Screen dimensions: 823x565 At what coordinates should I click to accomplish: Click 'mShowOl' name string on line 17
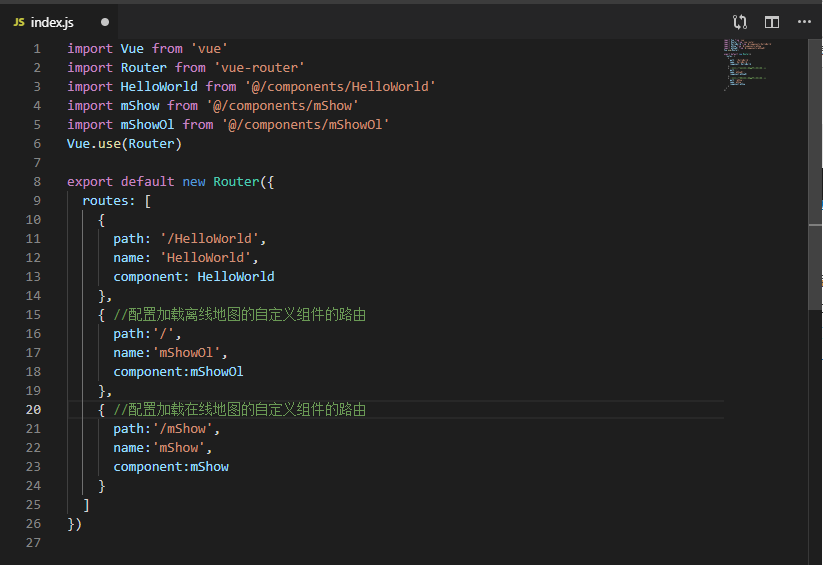pyautogui.click(x=186, y=353)
